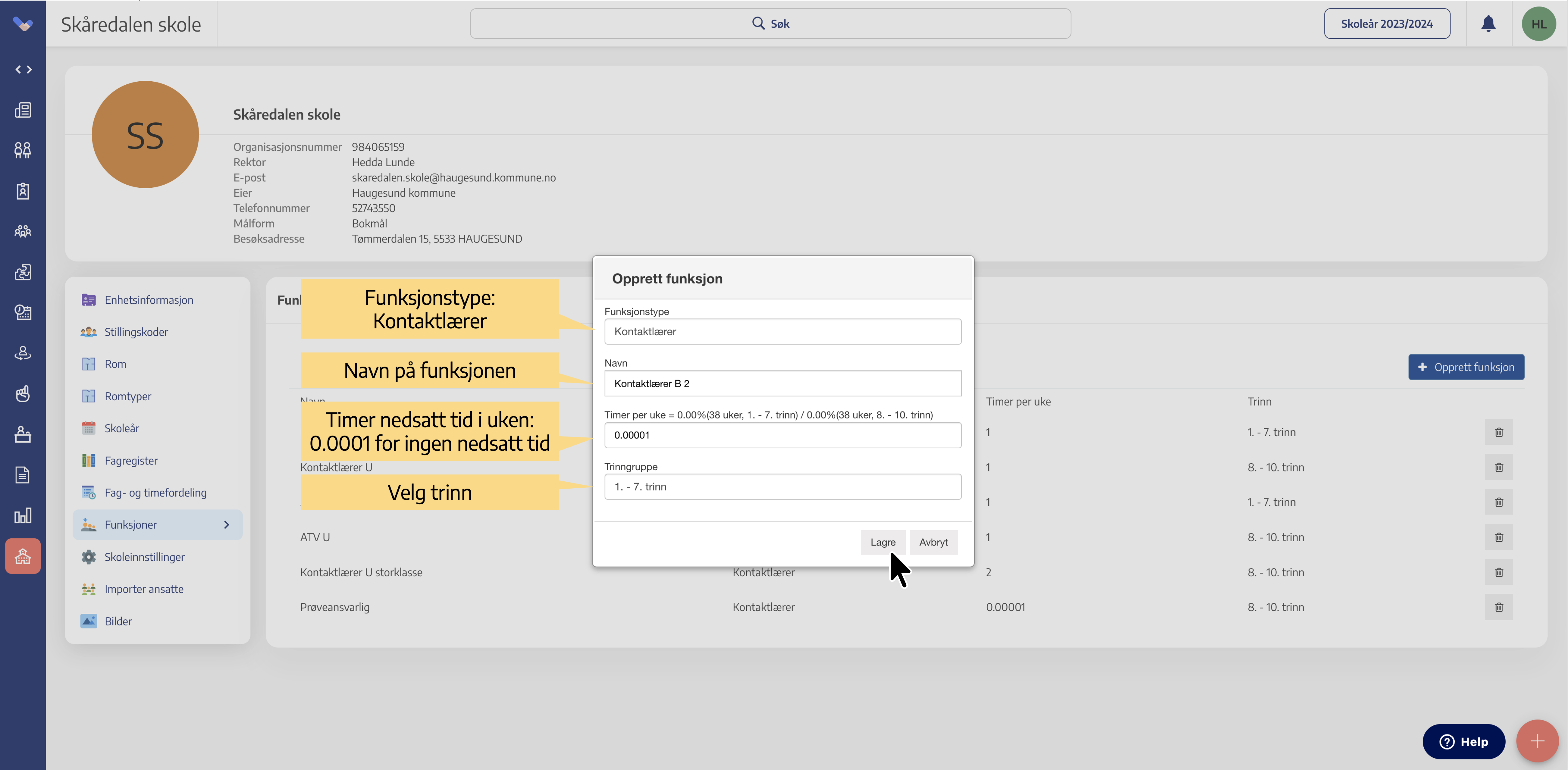This screenshot has height=770, width=1568.
Task: Click the phone number 52743550
Action: pos(373,208)
